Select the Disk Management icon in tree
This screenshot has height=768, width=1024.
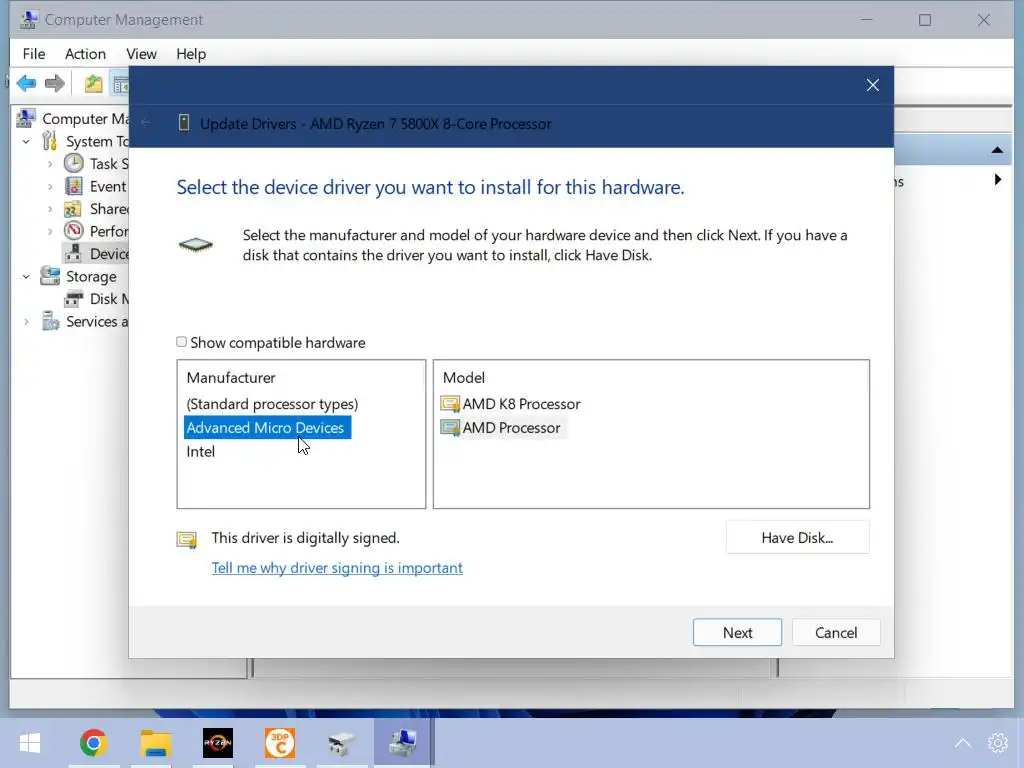coord(74,299)
